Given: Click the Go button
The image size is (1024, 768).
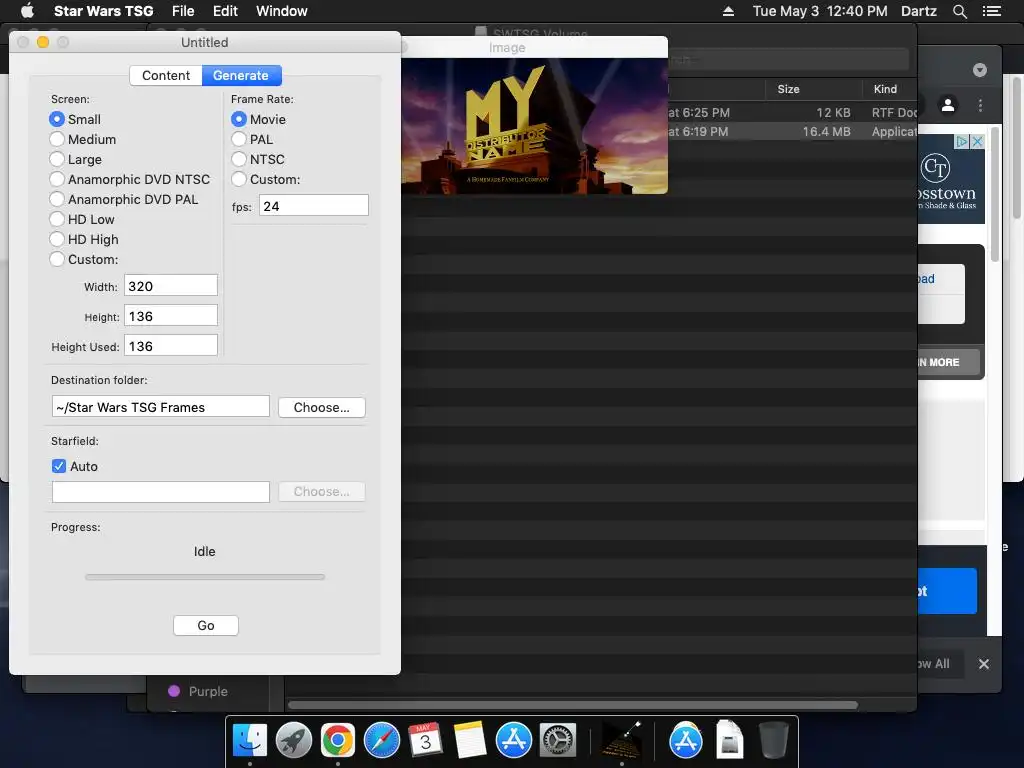Looking at the screenshot, I should point(206,626).
